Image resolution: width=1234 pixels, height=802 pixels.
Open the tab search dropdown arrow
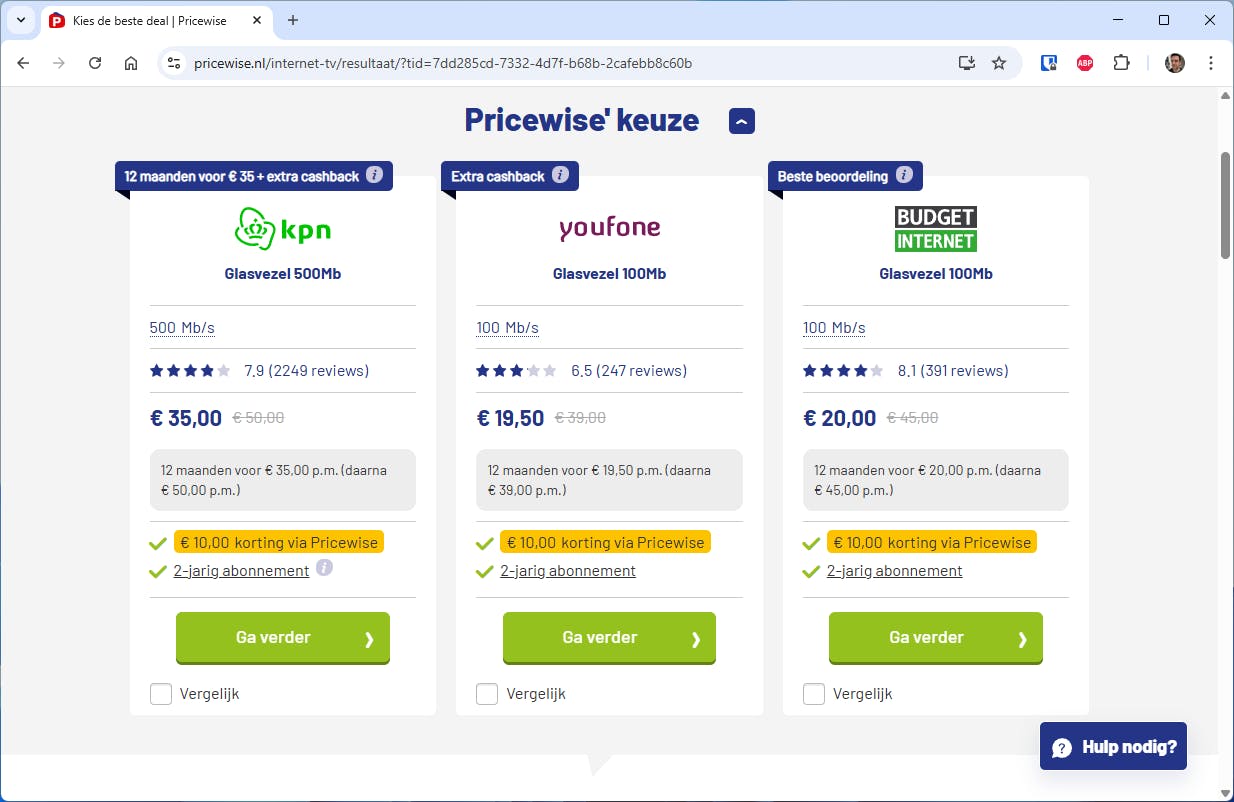click(20, 20)
